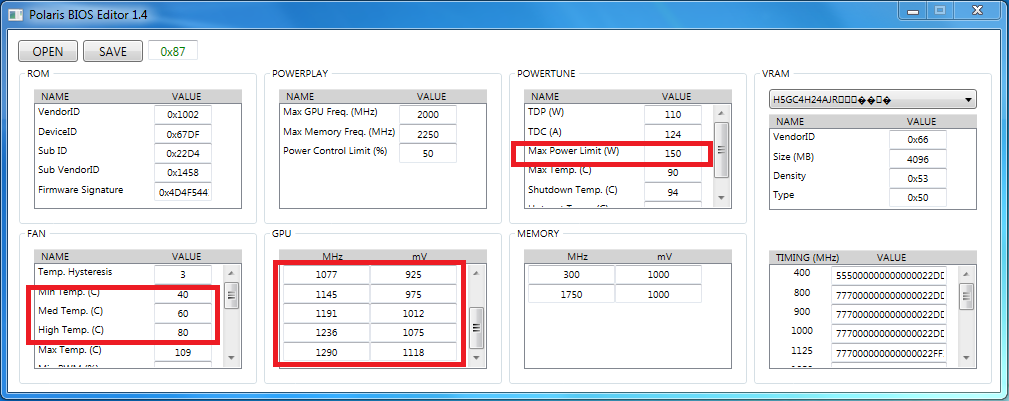Edit timing strap value for 800 MHz
The image size is (1009, 401).
pyautogui.click(x=890, y=295)
